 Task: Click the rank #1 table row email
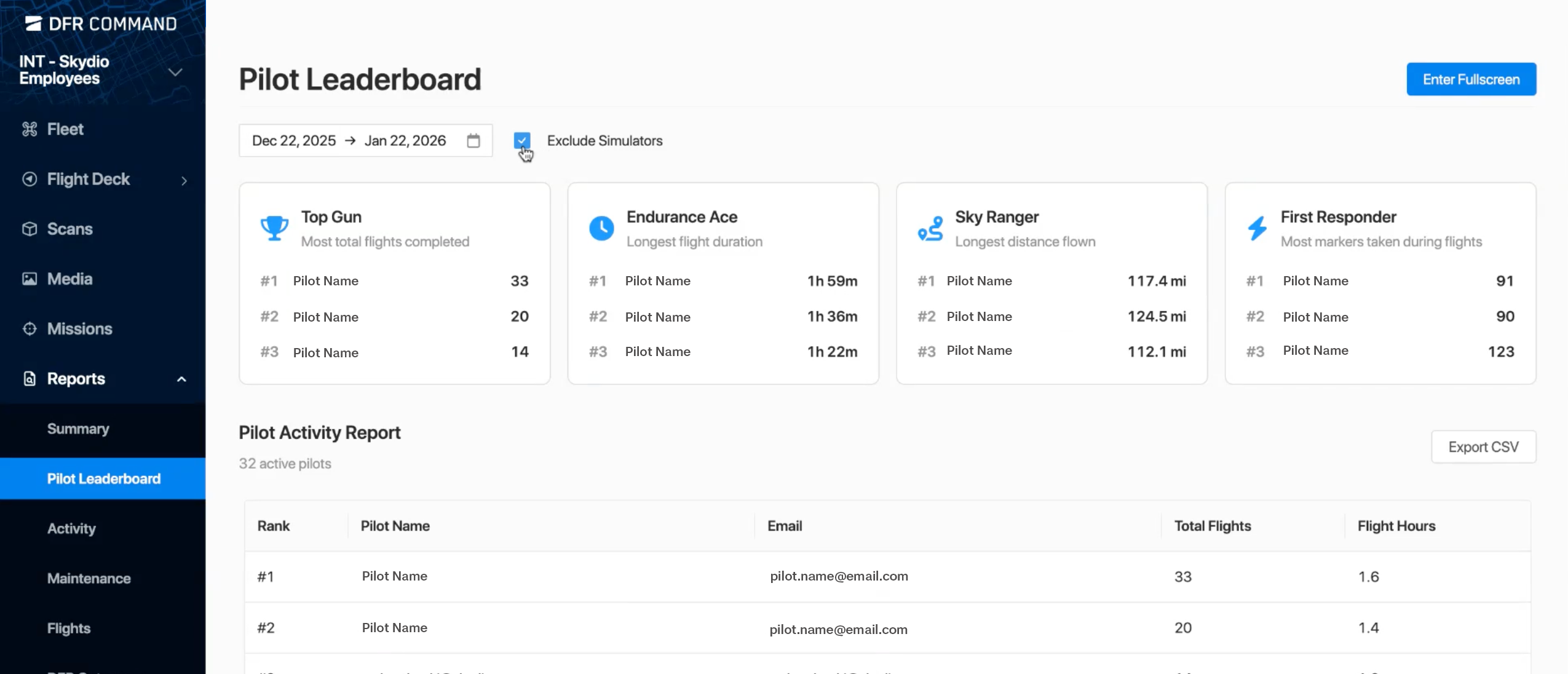click(x=839, y=576)
